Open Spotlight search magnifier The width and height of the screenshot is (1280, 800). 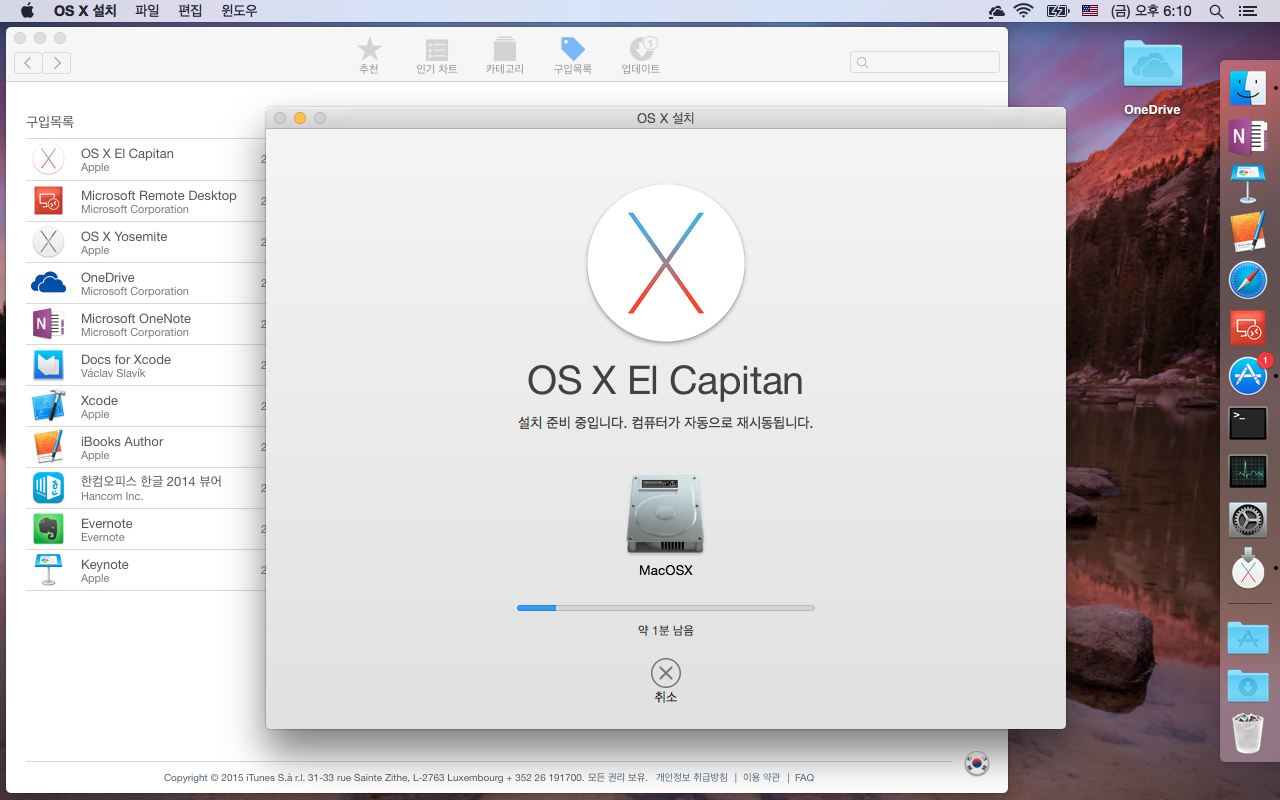pyautogui.click(x=1216, y=11)
